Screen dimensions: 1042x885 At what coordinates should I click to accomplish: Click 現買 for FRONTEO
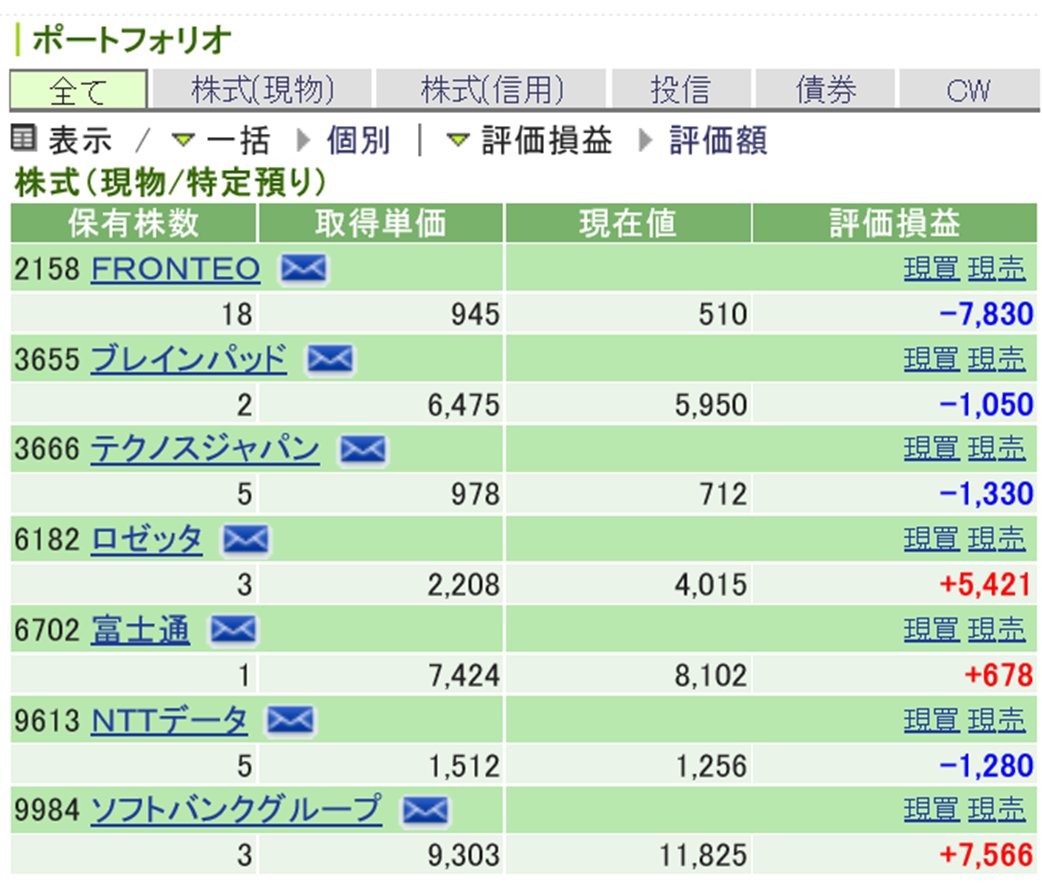coord(932,269)
